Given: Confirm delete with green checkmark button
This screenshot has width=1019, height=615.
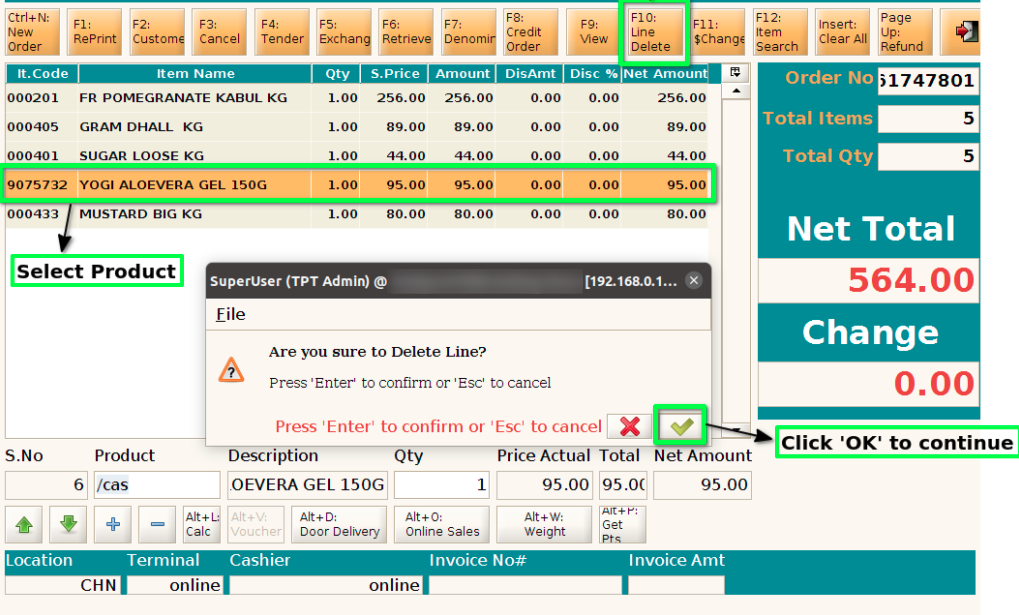Looking at the screenshot, I should tap(680, 426).
